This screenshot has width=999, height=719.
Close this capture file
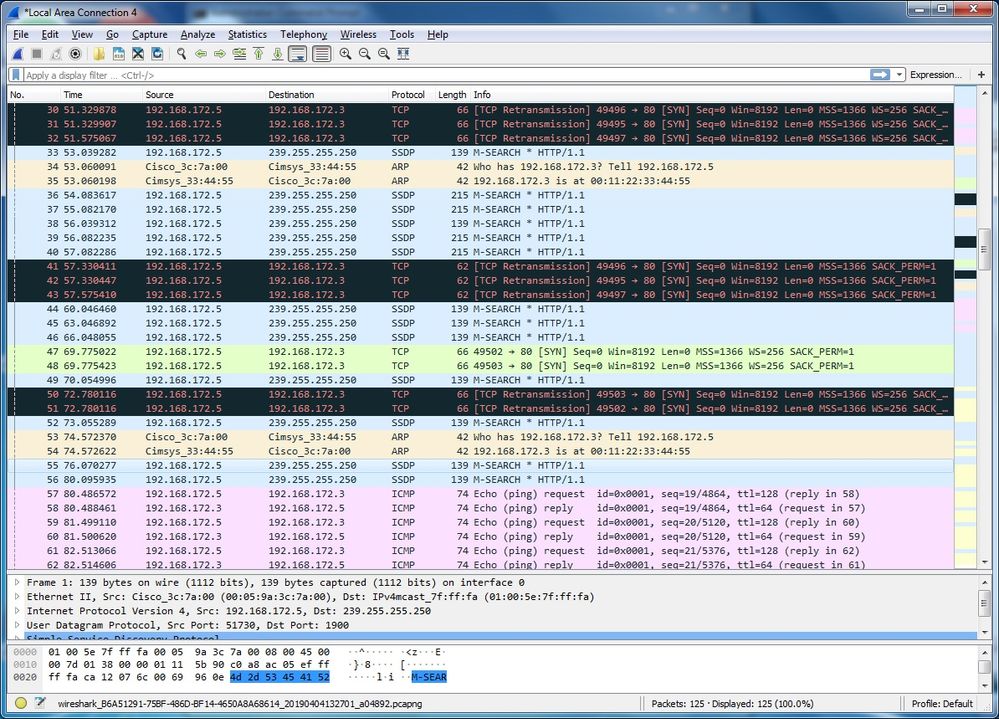(138, 54)
